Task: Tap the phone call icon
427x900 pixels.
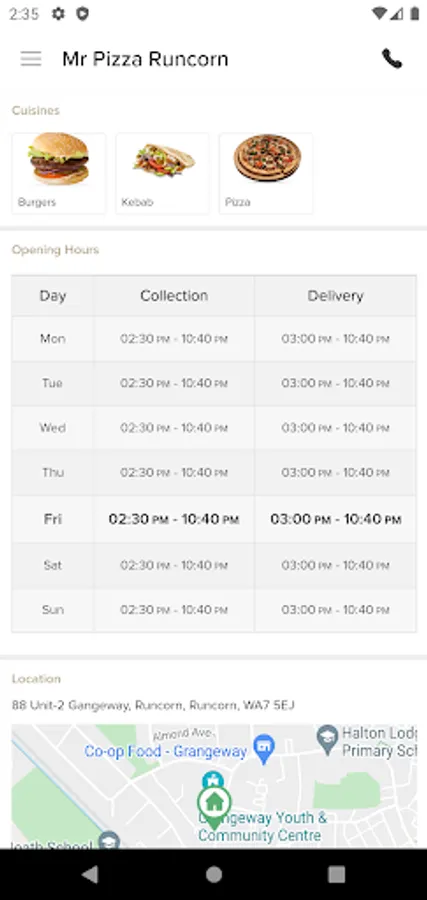Action: 392,59
